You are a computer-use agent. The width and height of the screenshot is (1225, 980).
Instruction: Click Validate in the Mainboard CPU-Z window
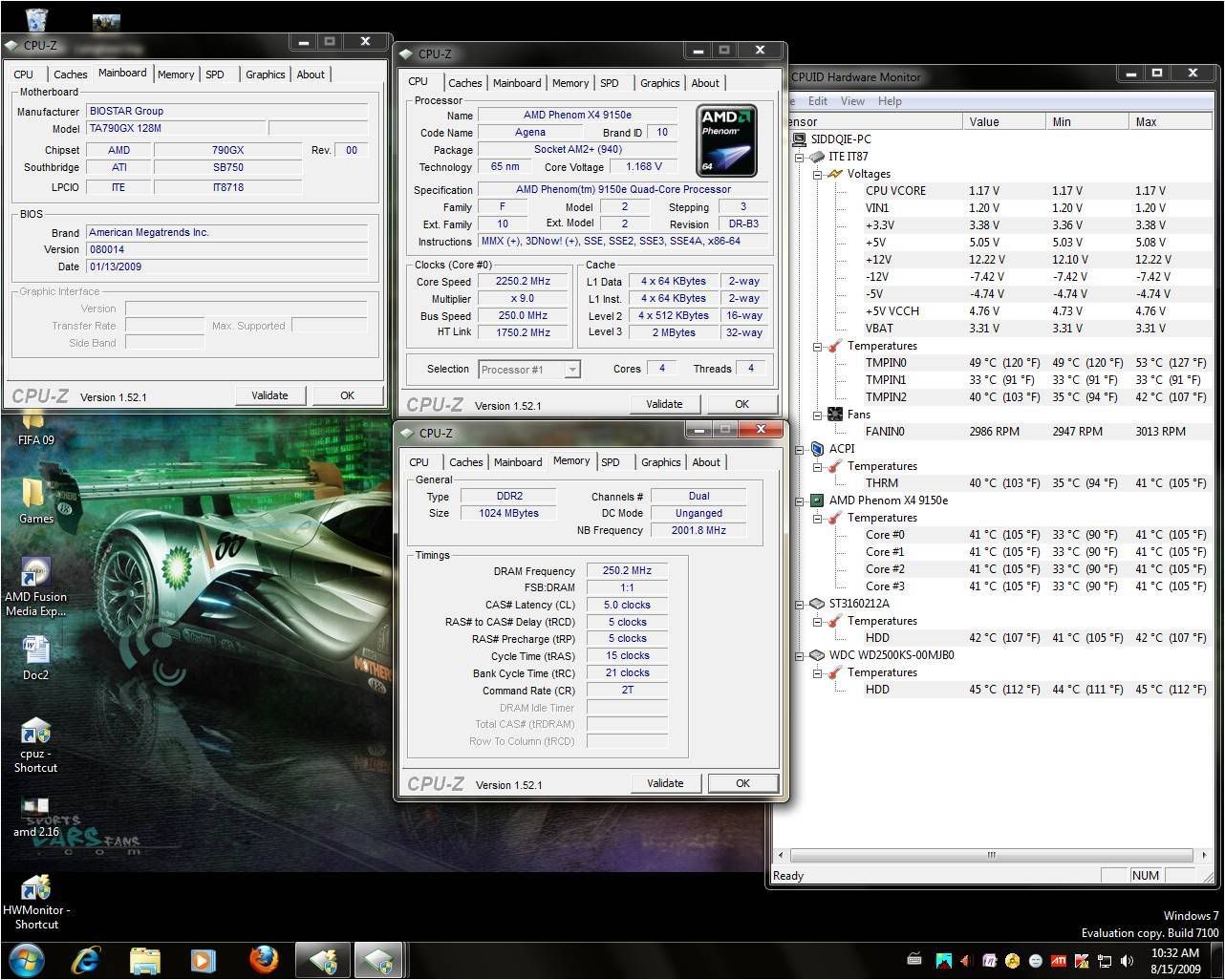[269, 395]
